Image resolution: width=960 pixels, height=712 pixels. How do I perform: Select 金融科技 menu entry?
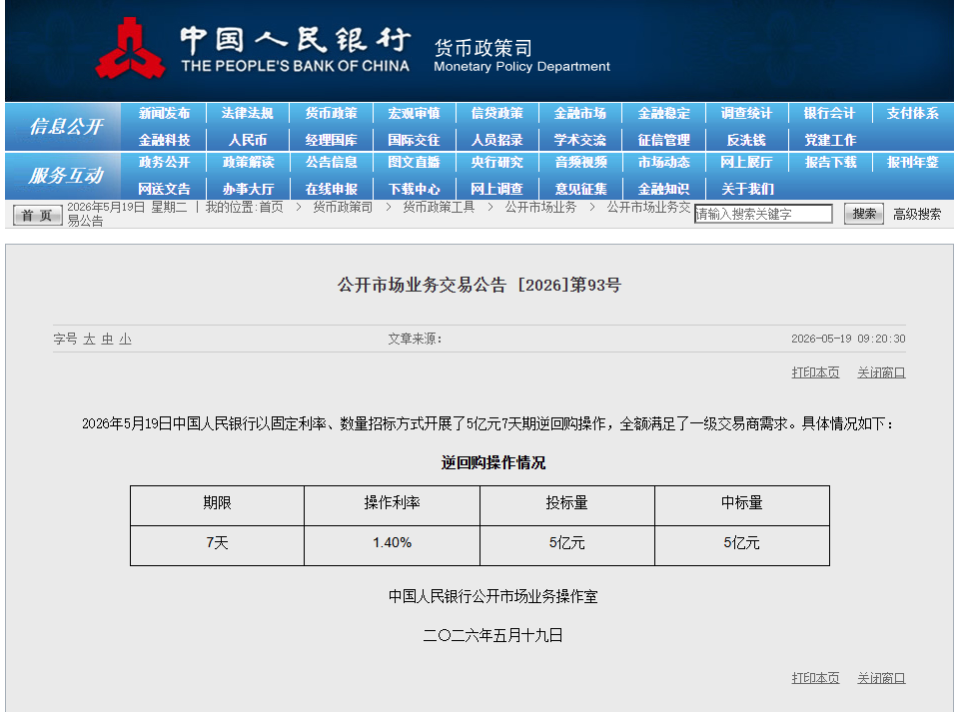pyautogui.click(x=164, y=140)
